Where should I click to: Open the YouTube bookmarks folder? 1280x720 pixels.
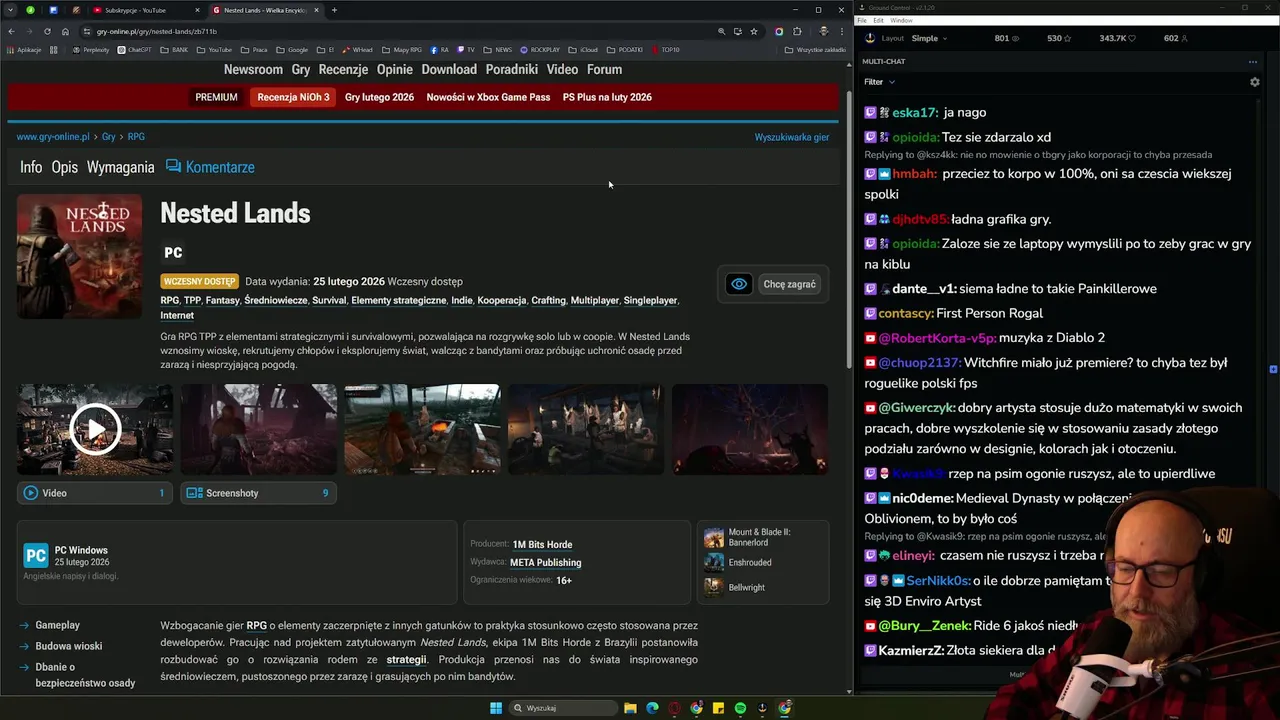(214, 49)
